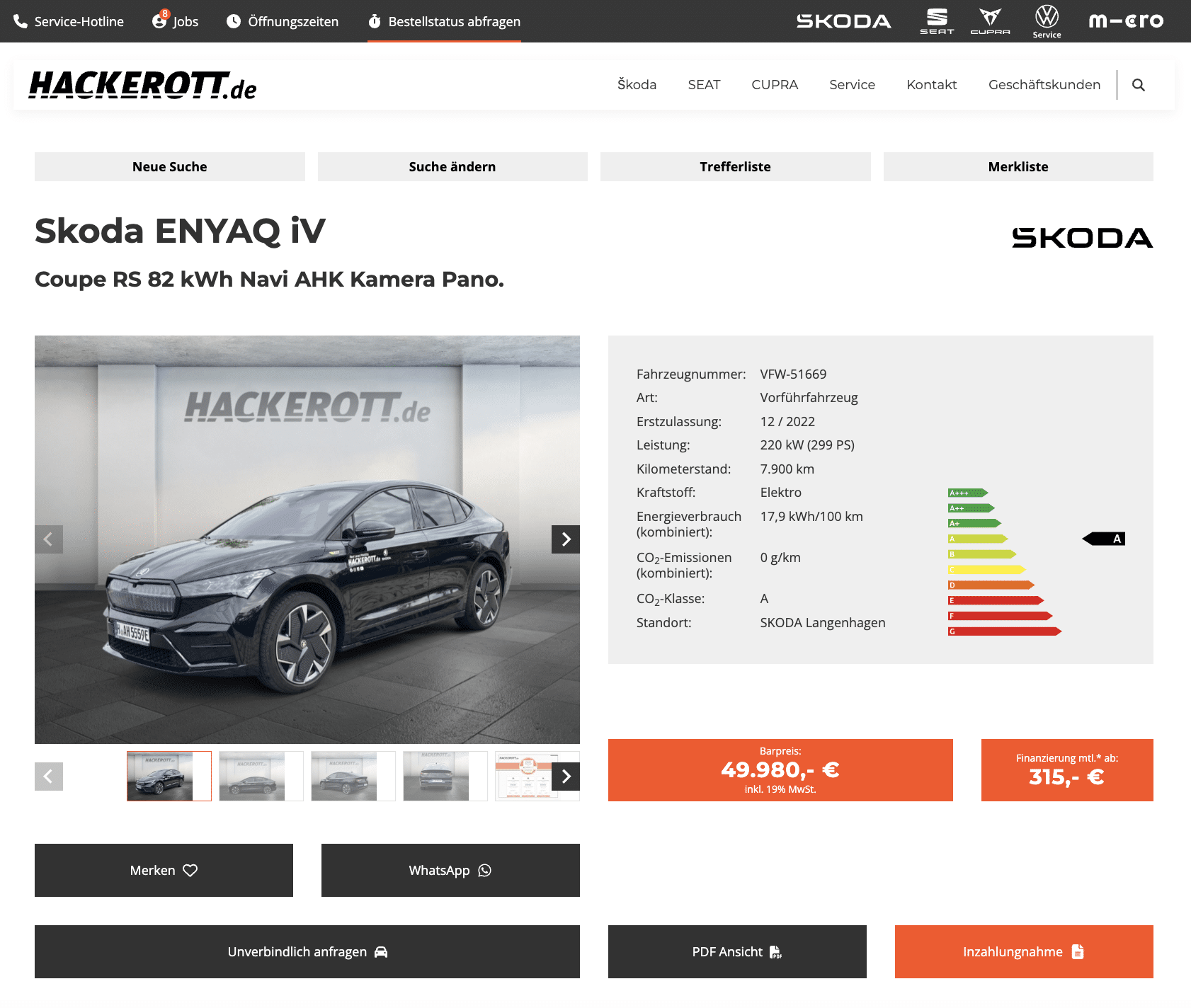The image size is (1191, 1008).
Task: Advance thumbnail strip with right arrow
Action: coord(566,777)
